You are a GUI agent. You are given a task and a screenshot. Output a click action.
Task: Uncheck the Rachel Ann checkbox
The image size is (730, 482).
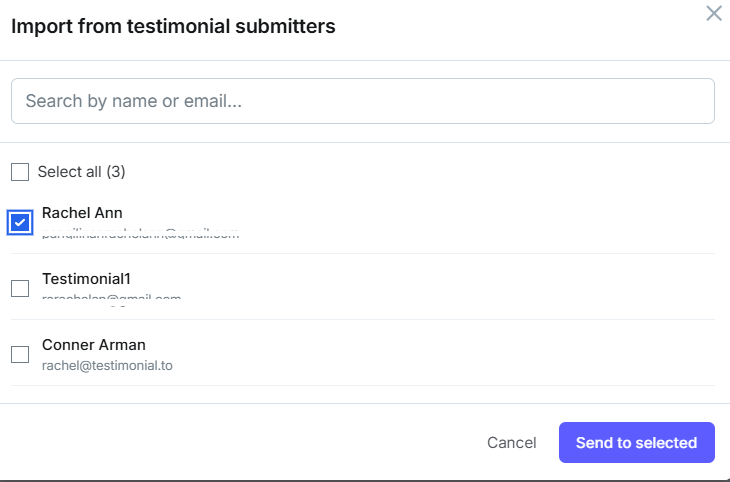20,223
